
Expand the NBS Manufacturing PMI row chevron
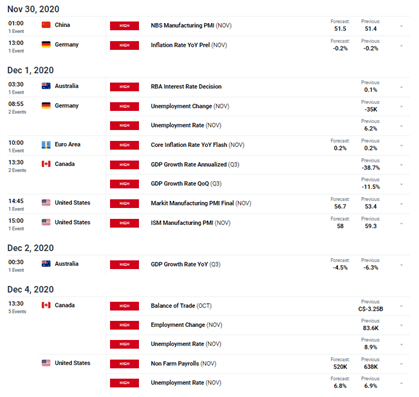point(401,26)
